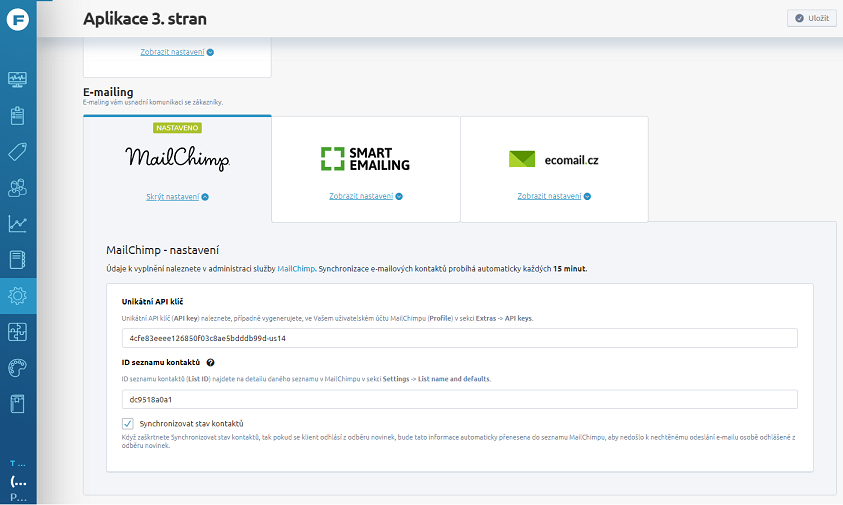Open the design palette icon in sidebar
This screenshot has width=843, height=505.
tap(18, 368)
